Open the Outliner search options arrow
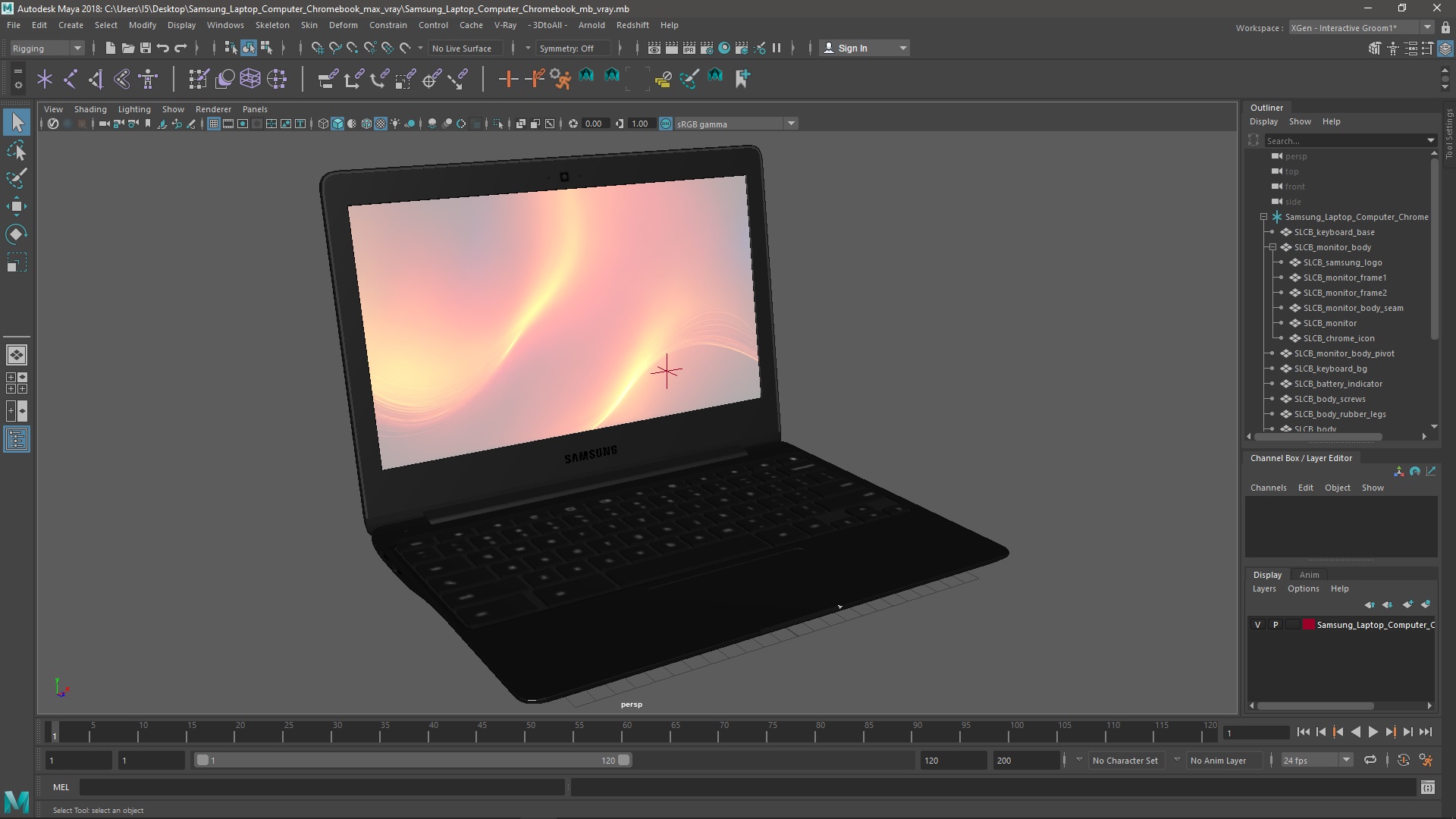The height and width of the screenshot is (819, 1456). [1431, 140]
